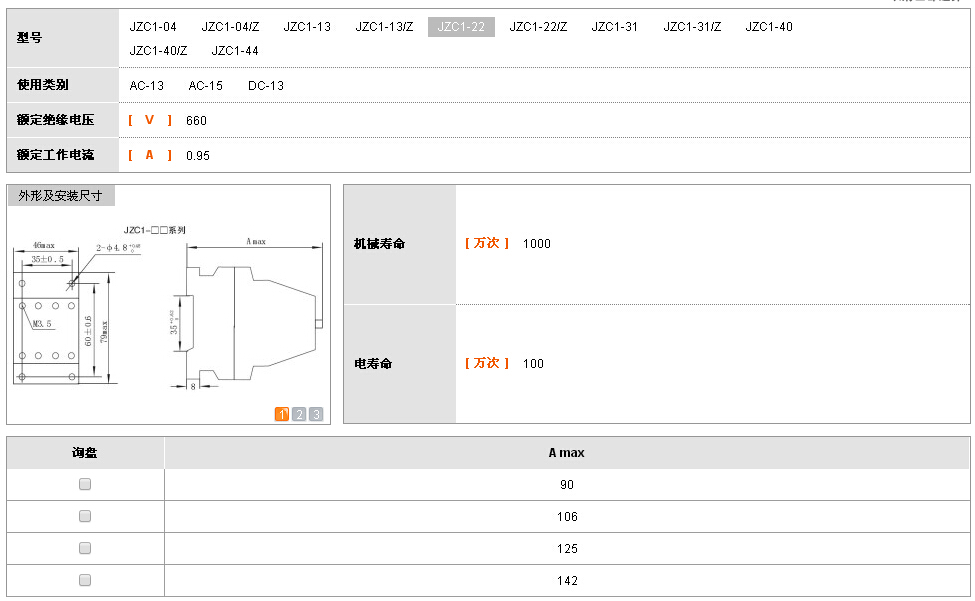Select model JZC1-40
The width and height of the screenshot is (975, 601).
(x=769, y=27)
